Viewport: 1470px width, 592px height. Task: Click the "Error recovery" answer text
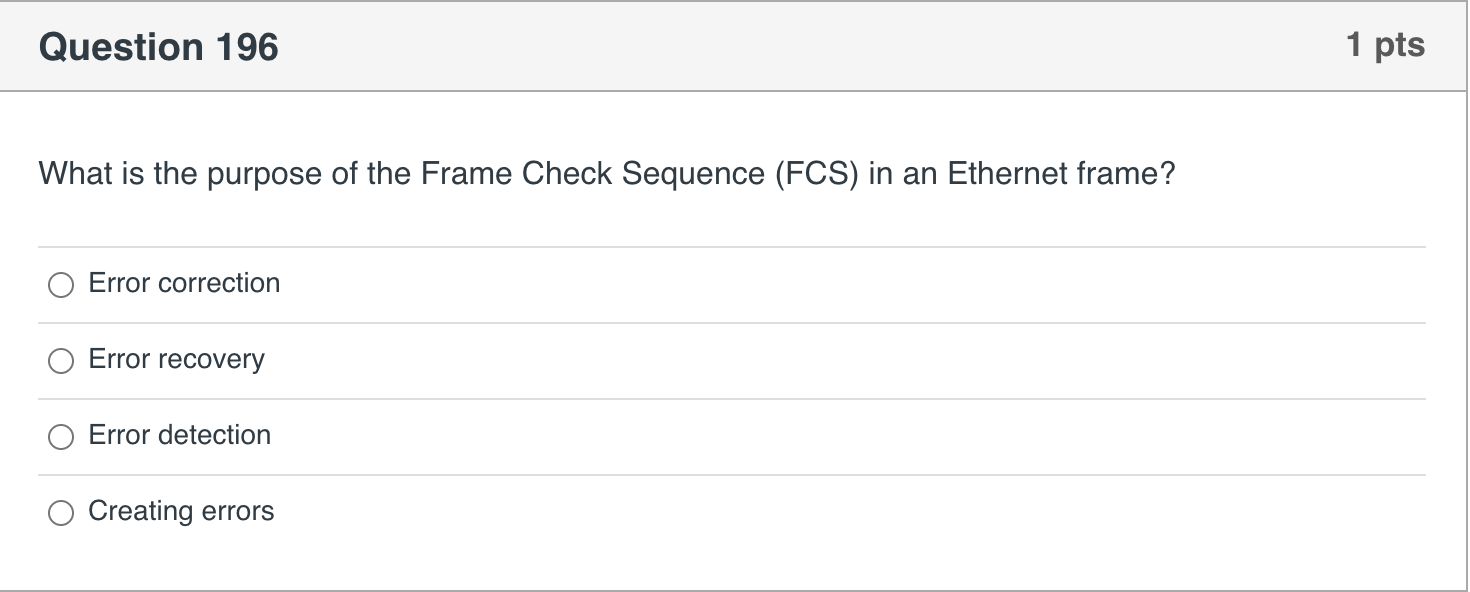pyautogui.click(x=176, y=359)
